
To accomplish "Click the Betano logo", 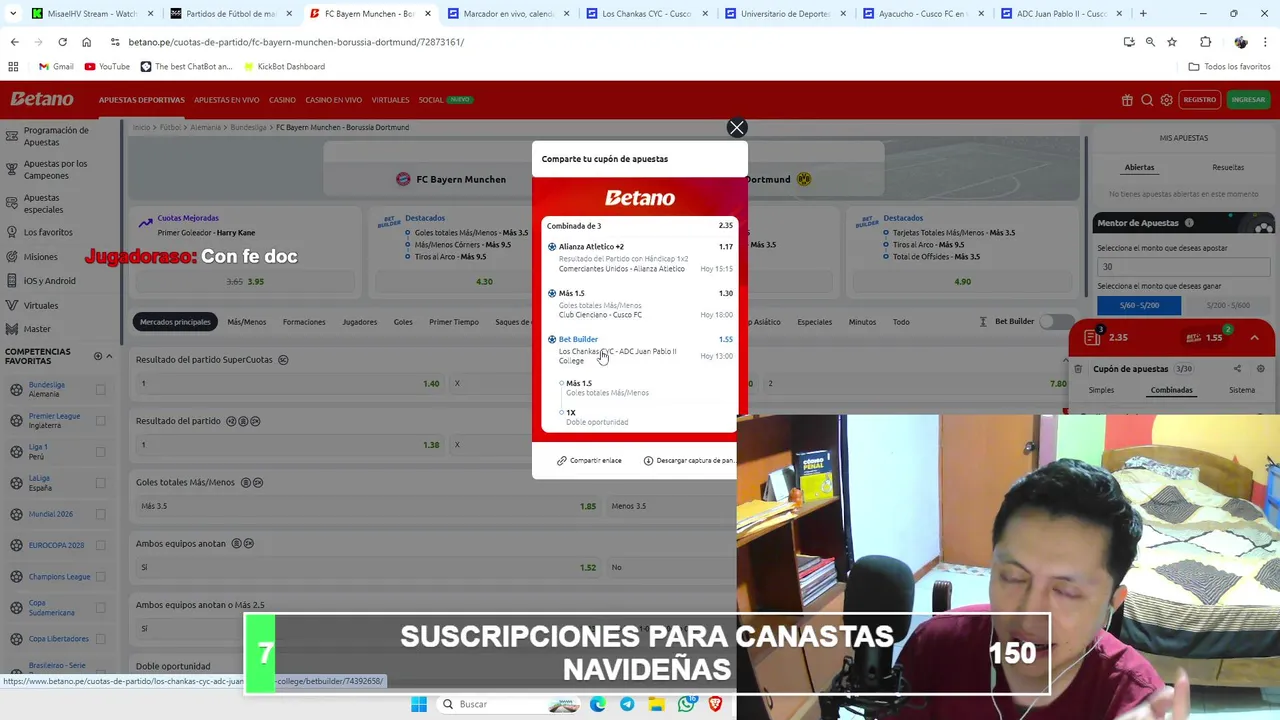I will tap(42, 99).
